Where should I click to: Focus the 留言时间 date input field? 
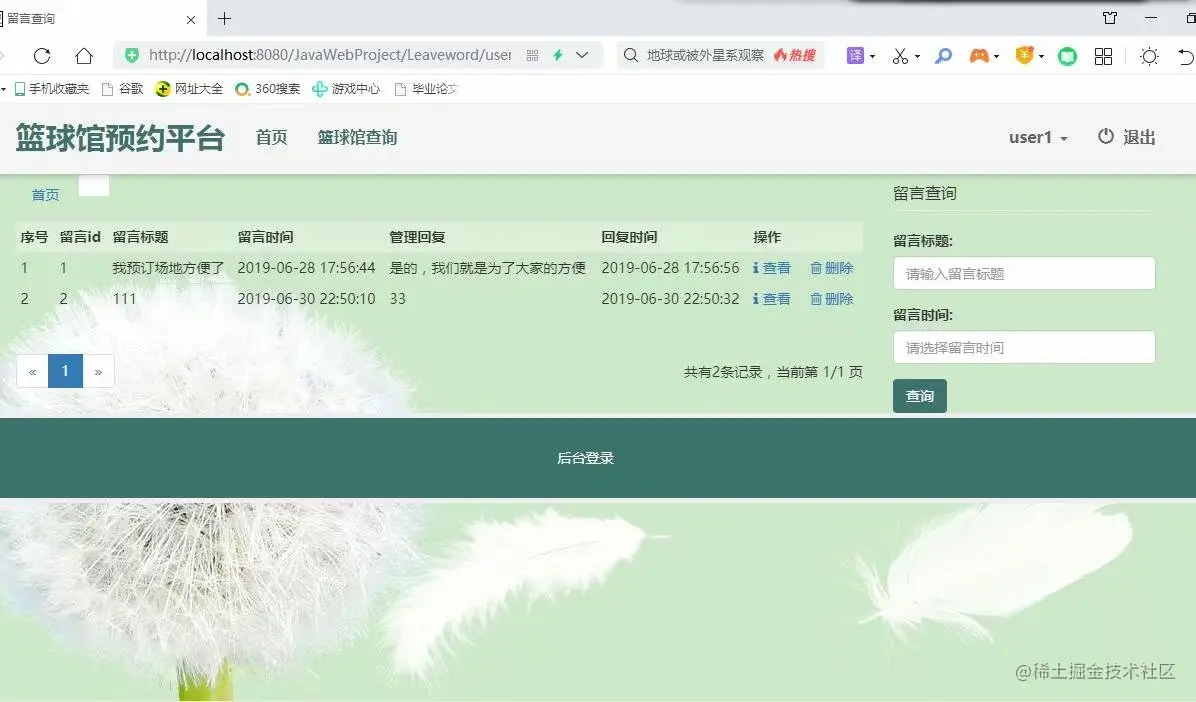(1024, 347)
